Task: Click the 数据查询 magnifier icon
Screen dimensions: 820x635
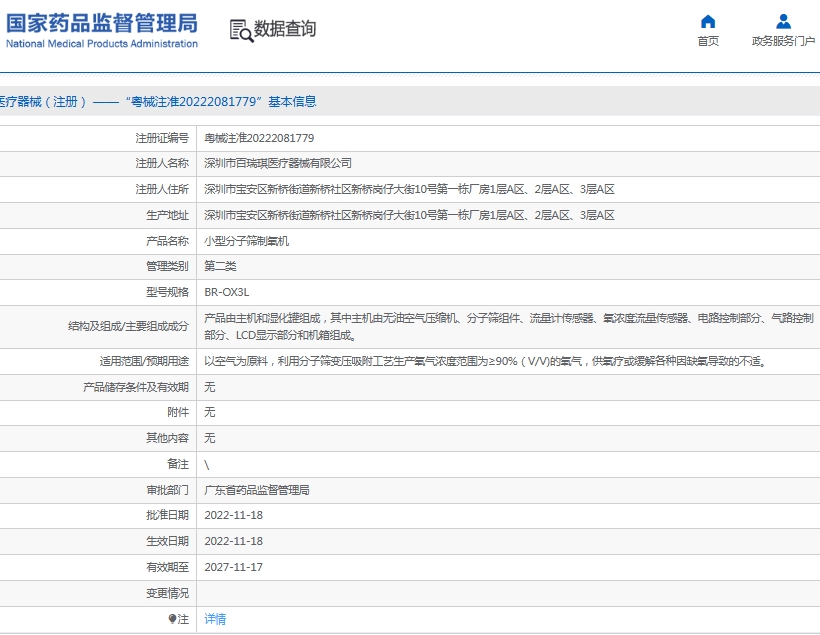Action: [x=240, y=31]
